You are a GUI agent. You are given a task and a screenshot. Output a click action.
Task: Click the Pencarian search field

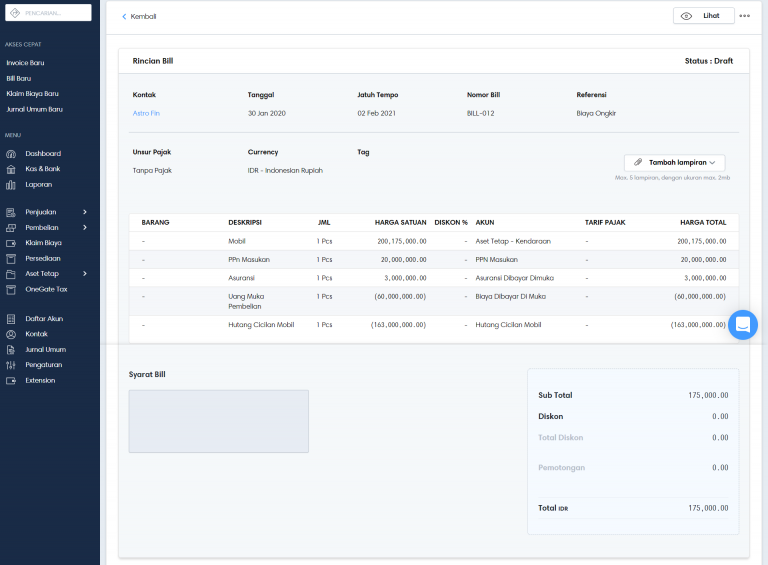click(x=48, y=13)
